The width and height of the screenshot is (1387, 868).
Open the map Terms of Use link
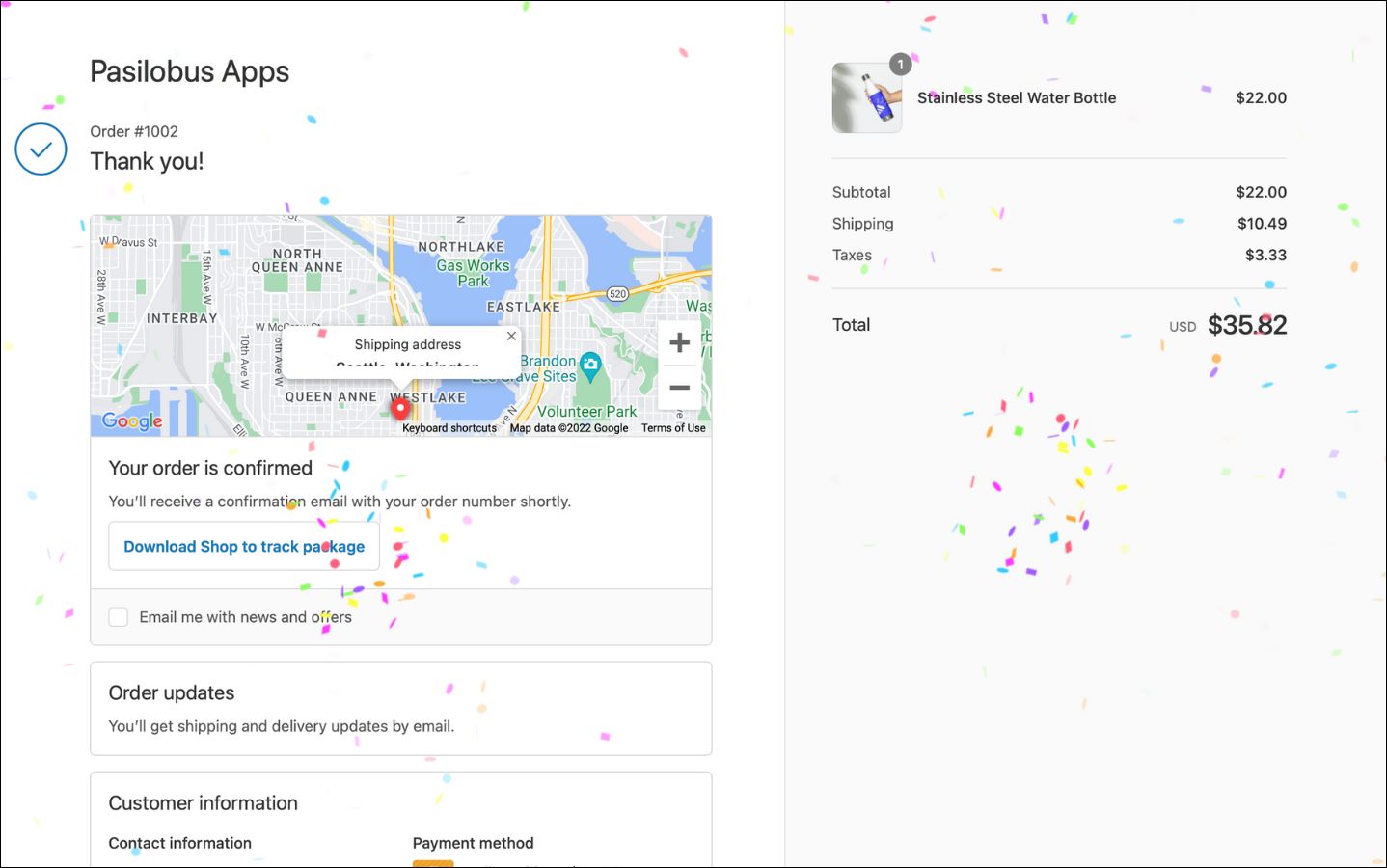pyautogui.click(x=673, y=428)
